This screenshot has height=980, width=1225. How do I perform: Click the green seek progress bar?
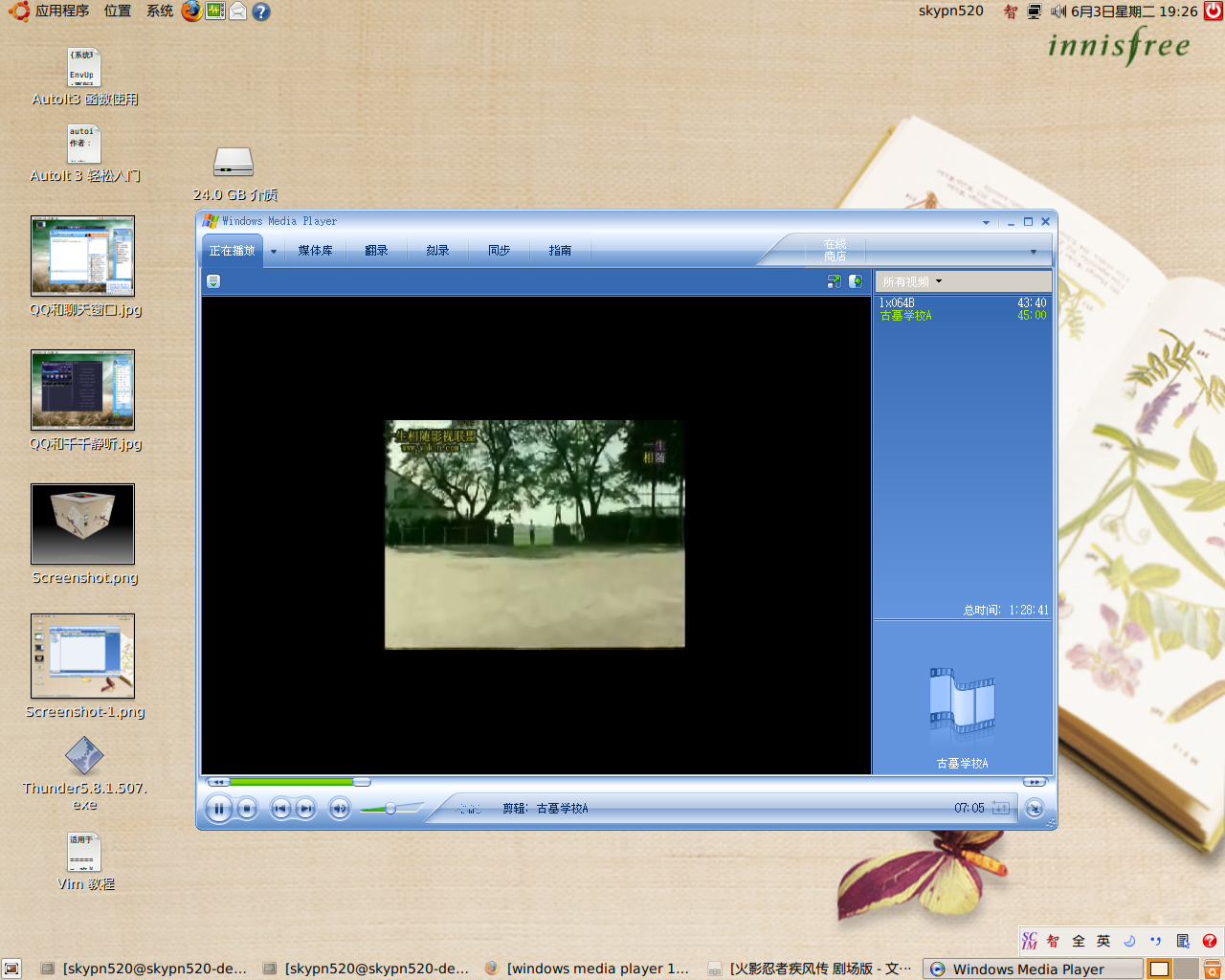click(292, 782)
